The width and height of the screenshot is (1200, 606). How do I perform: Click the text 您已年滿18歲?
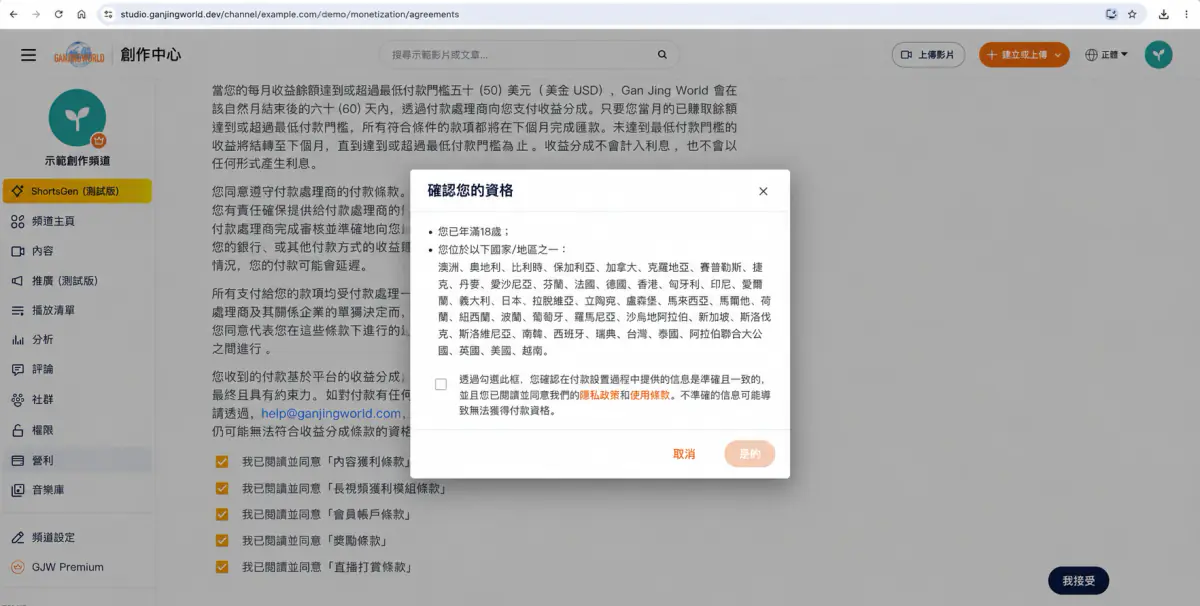[474, 231]
